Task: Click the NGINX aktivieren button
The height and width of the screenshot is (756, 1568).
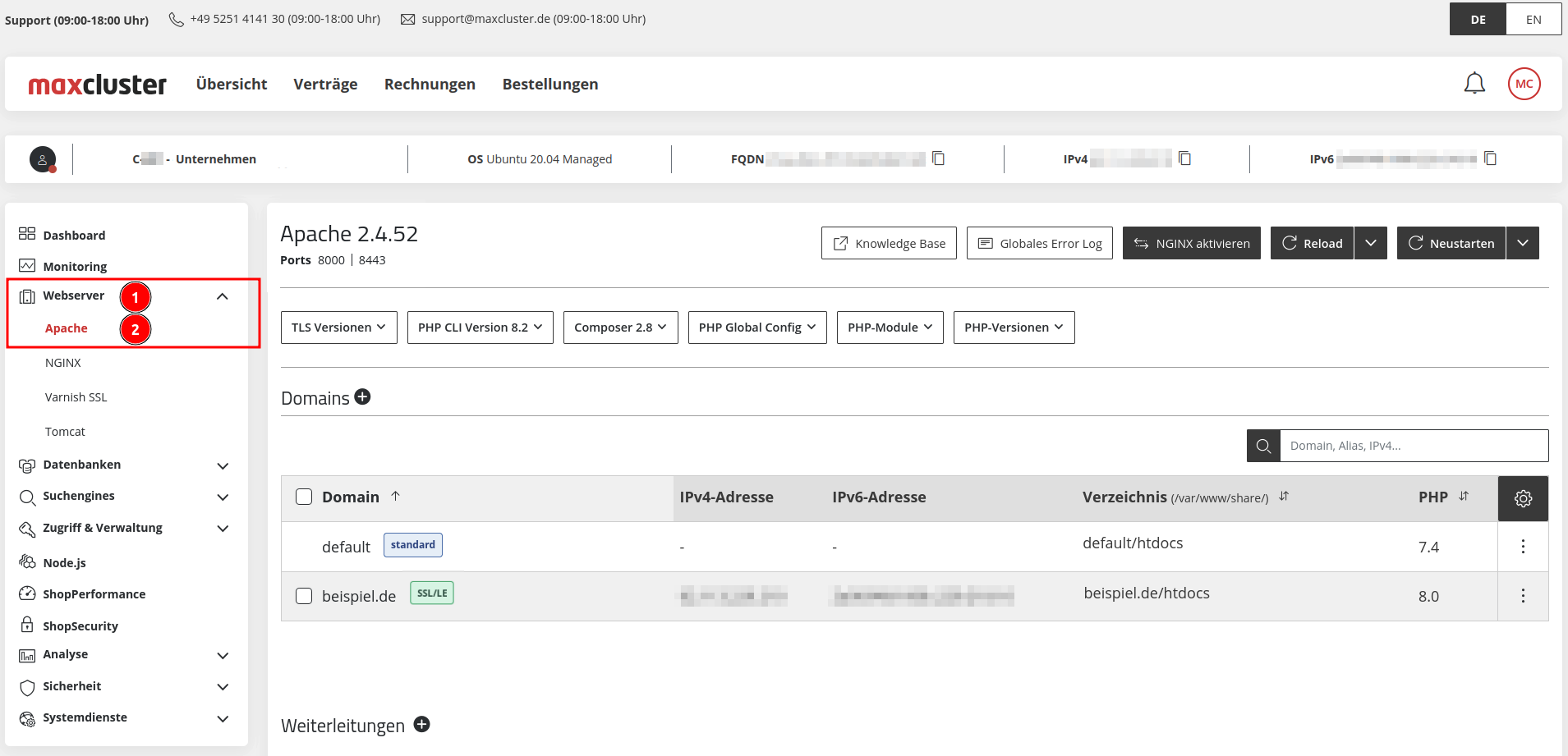Action: point(1191,242)
